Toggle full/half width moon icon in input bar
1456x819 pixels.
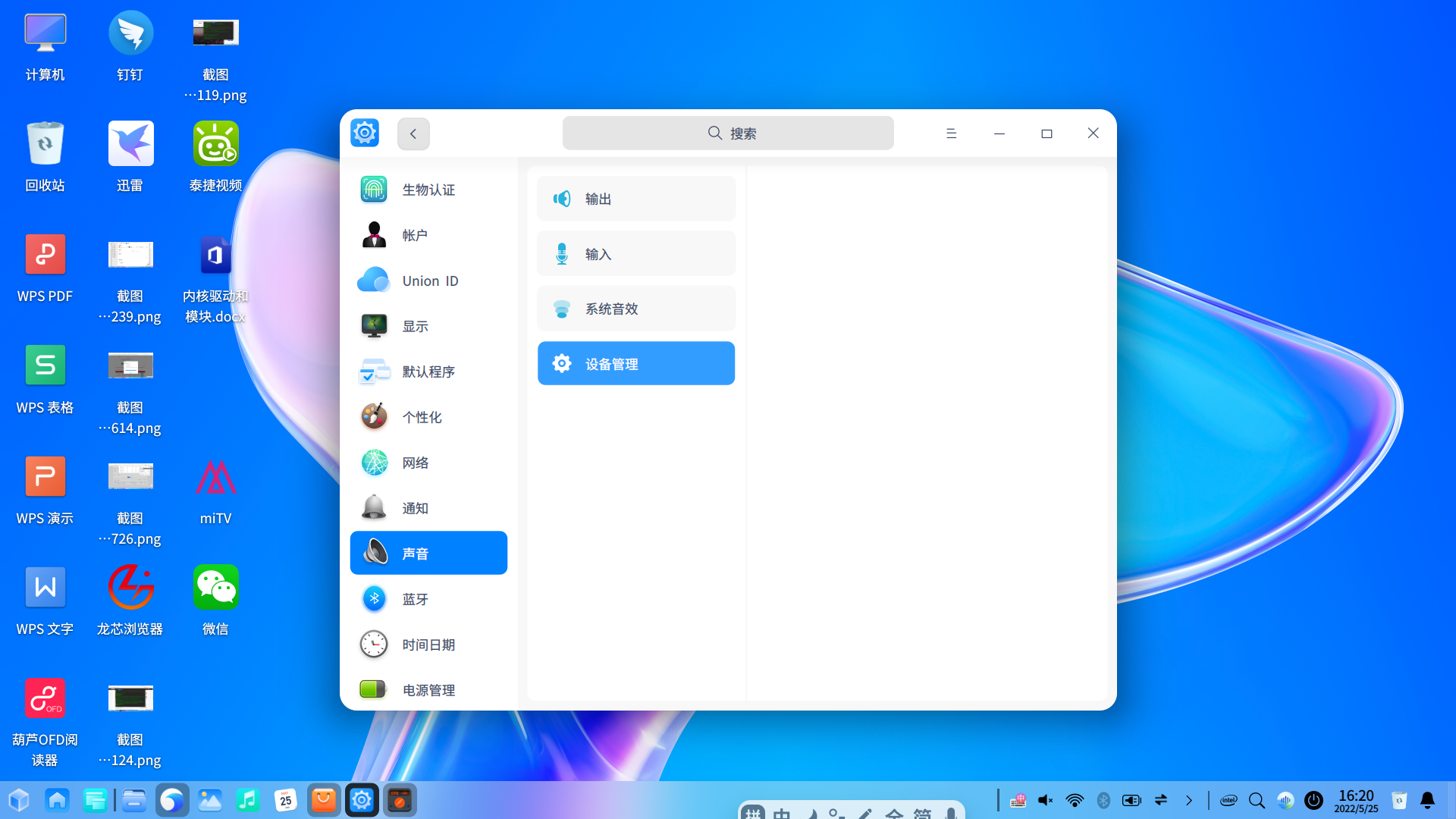(x=813, y=814)
